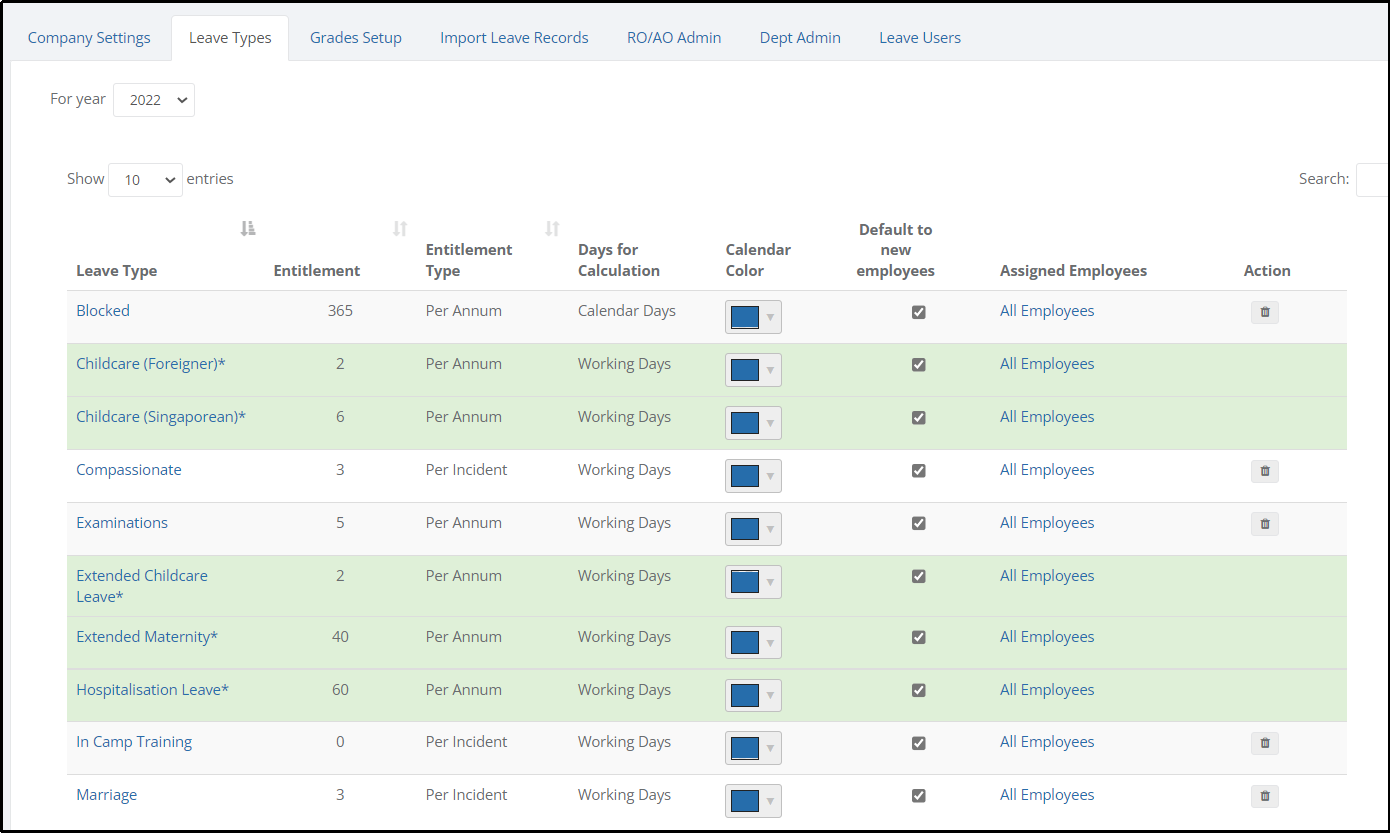Open In Camp Training leave type
The width and height of the screenshot is (1390, 833).
[x=134, y=742]
